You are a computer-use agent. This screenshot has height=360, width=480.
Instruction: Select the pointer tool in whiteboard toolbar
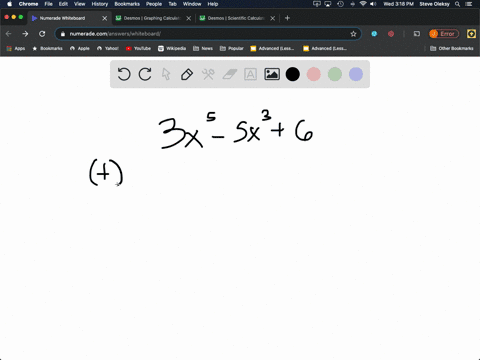(x=166, y=74)
